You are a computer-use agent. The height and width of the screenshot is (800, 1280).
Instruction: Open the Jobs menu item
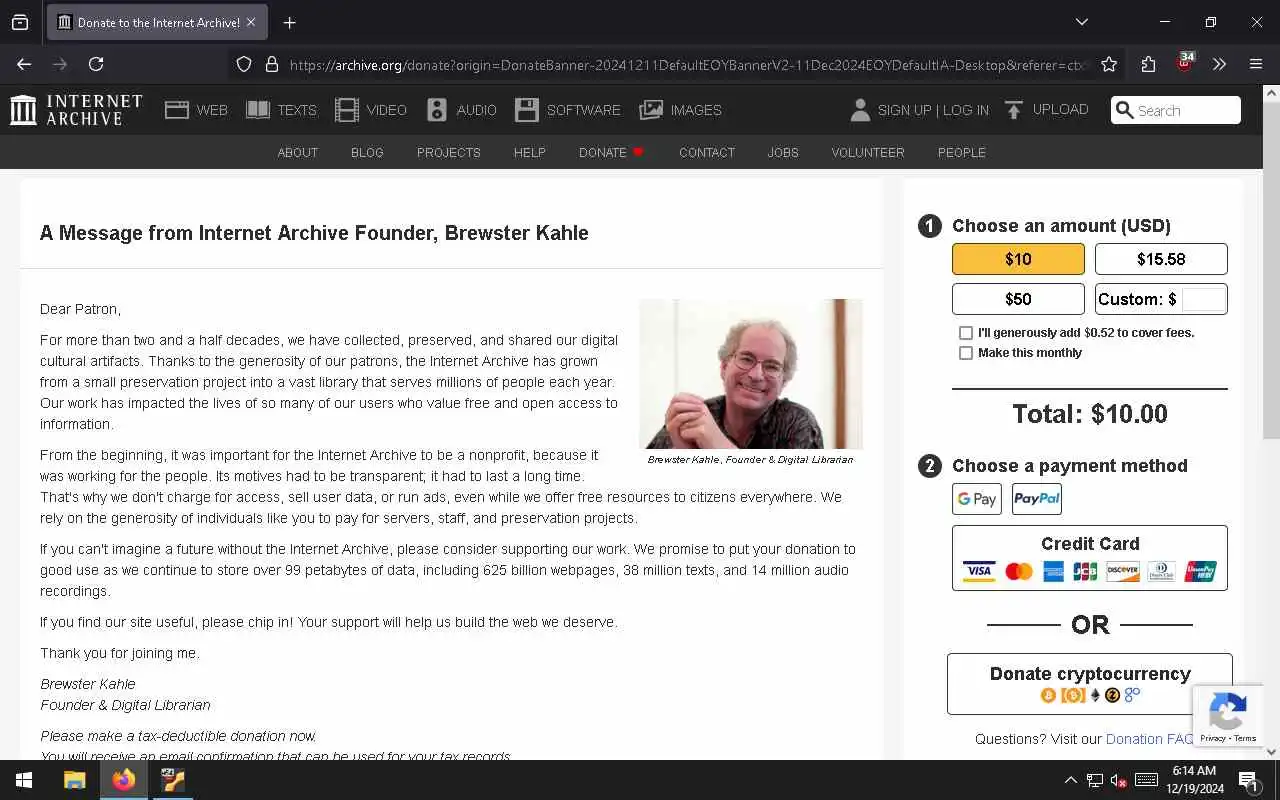coord(783,153)
